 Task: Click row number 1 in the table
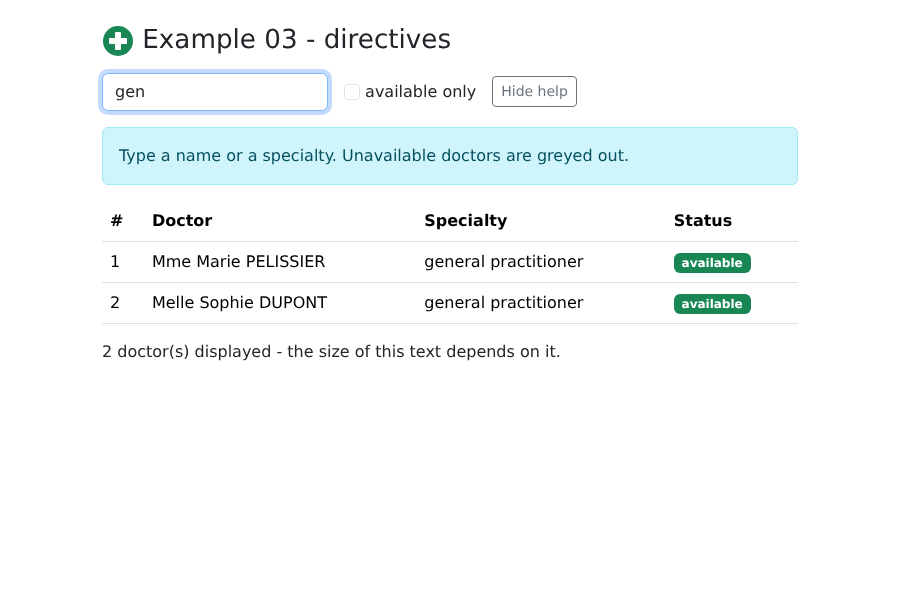point(115,262)
